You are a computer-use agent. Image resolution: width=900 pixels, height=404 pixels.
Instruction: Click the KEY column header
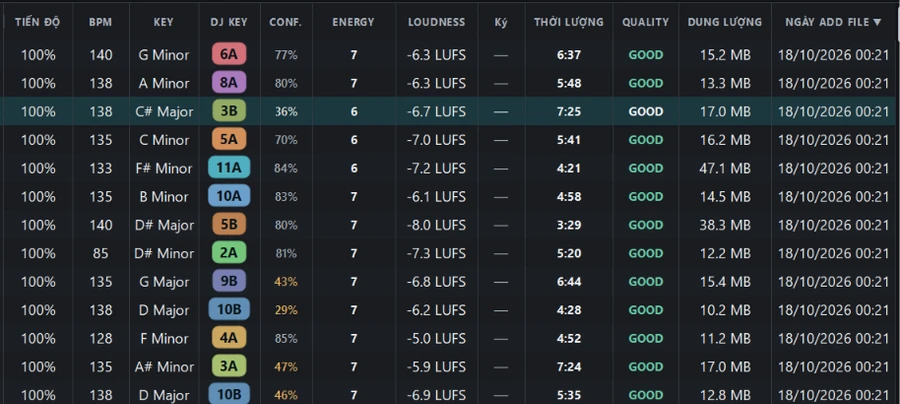click(x=164, y=22)
